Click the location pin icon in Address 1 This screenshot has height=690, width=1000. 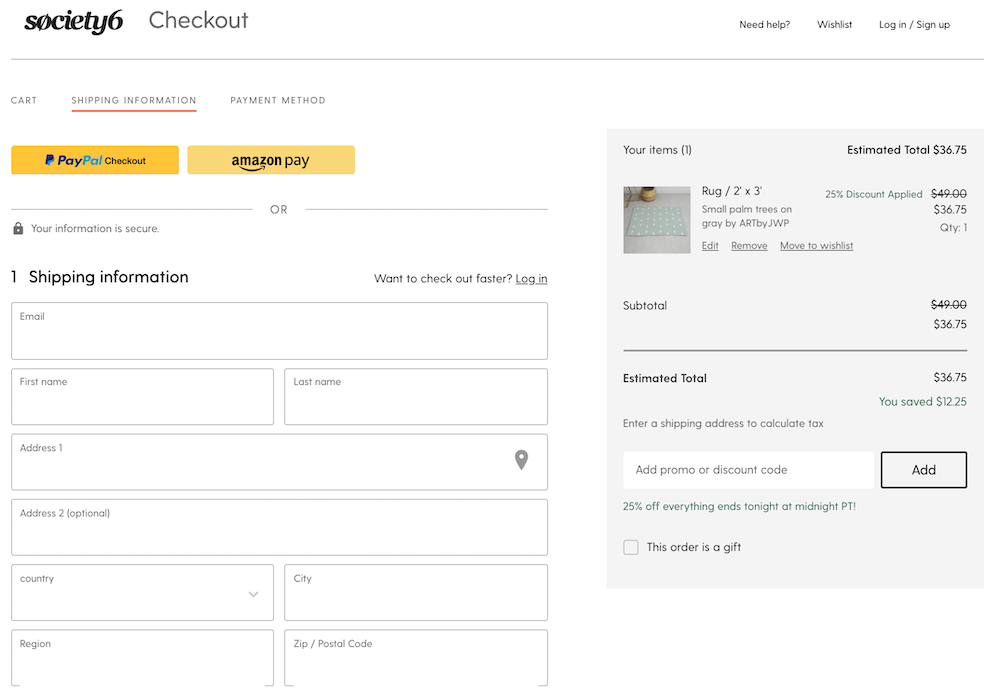[521, 460]
